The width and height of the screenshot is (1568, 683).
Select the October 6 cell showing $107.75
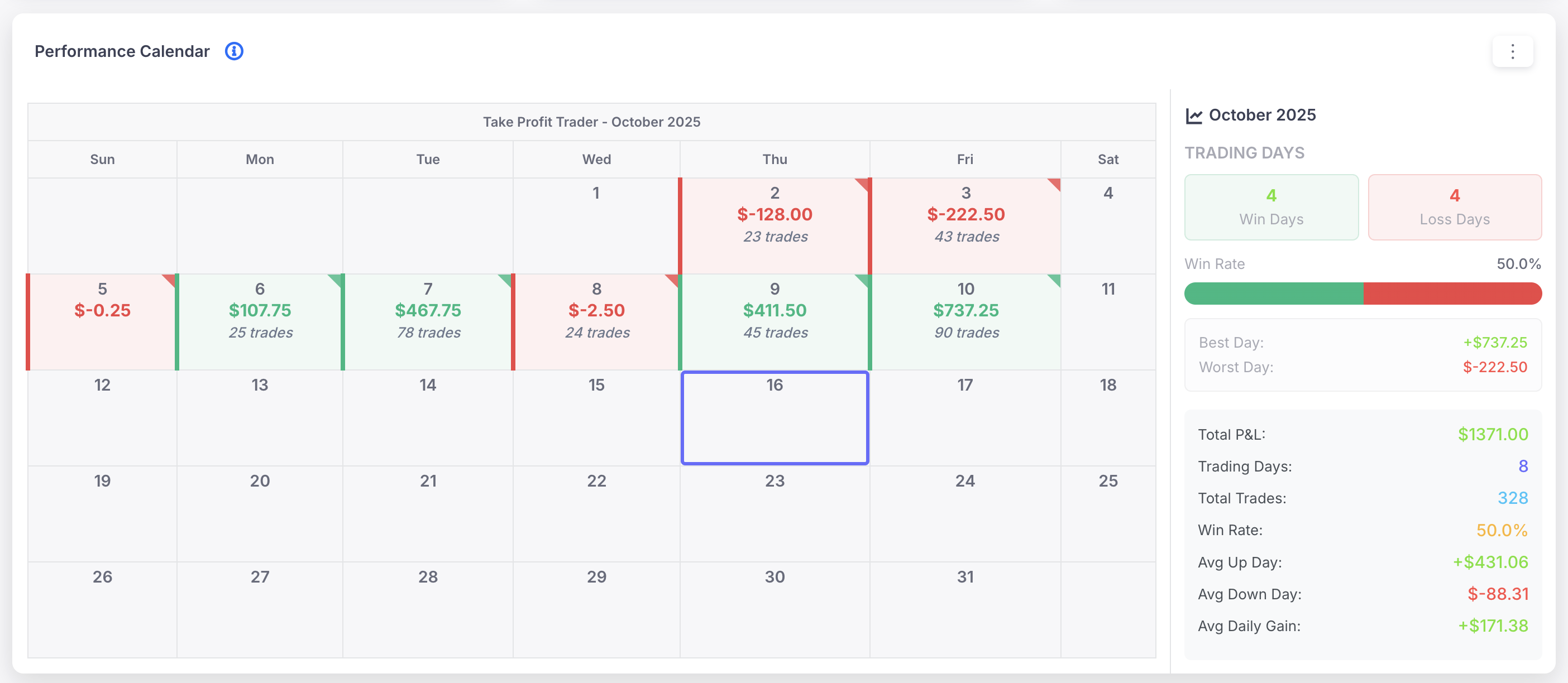tap(260, 320)
